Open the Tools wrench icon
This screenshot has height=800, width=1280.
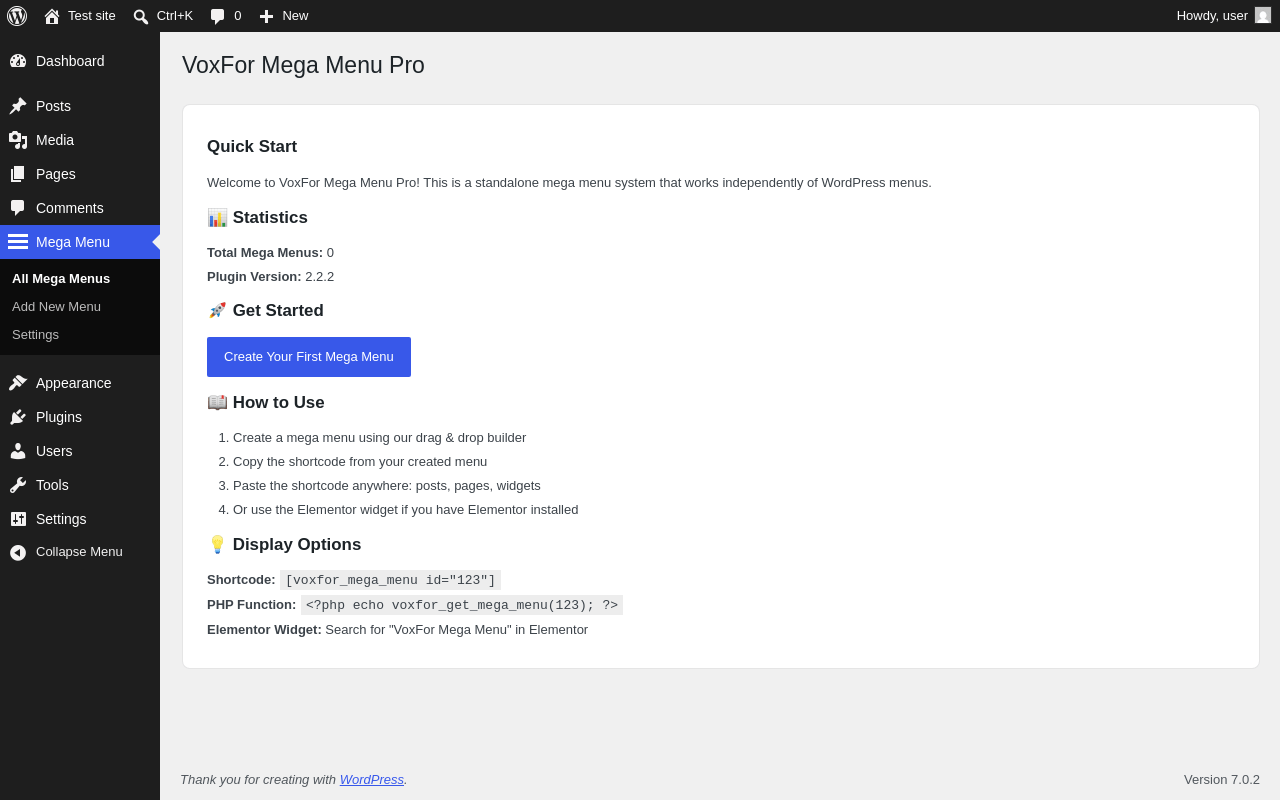coord(18,485)
